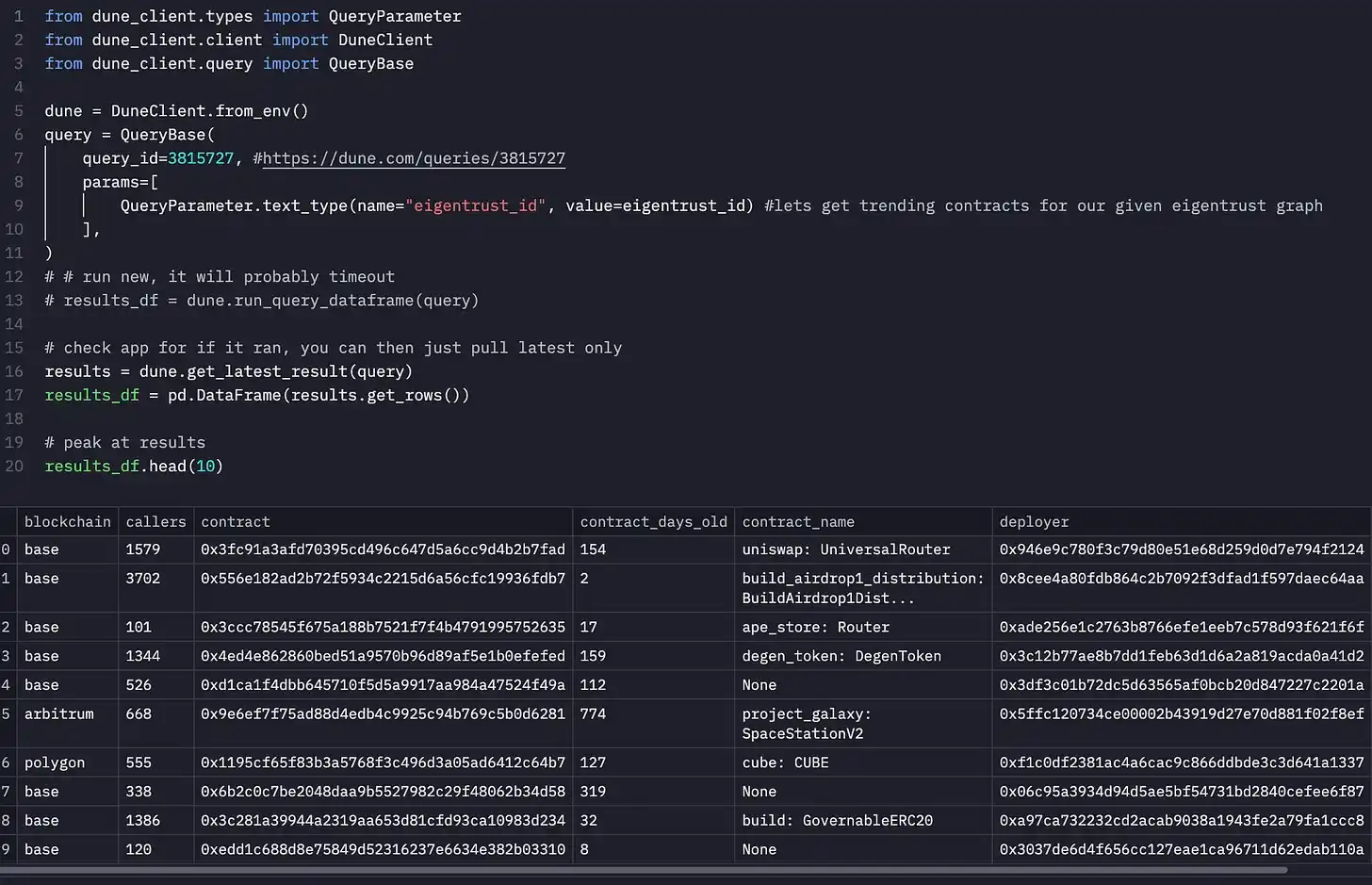Click the cube: CUBE contract name cell

(785, 762)
